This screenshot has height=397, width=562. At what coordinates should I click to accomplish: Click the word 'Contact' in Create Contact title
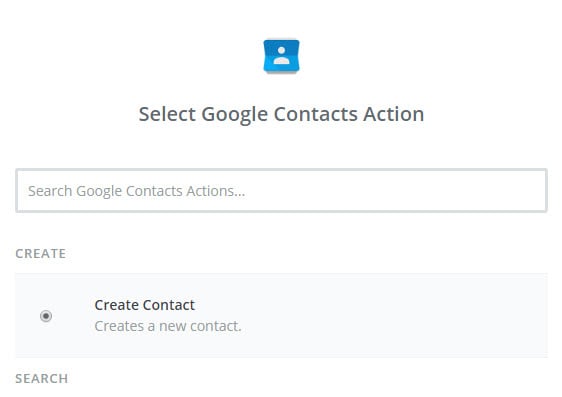click(168, 305)
